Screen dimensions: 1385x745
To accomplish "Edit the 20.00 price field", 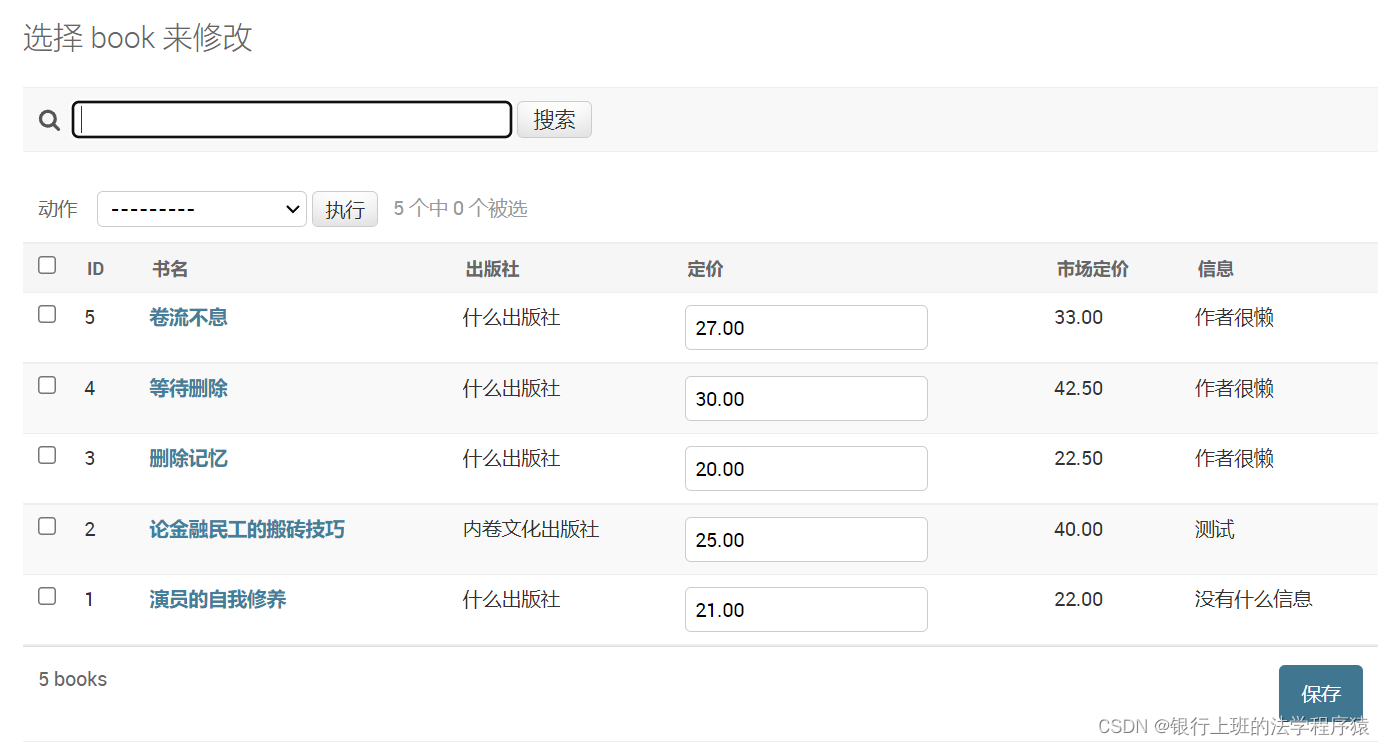I will click(x=806, y=469).
